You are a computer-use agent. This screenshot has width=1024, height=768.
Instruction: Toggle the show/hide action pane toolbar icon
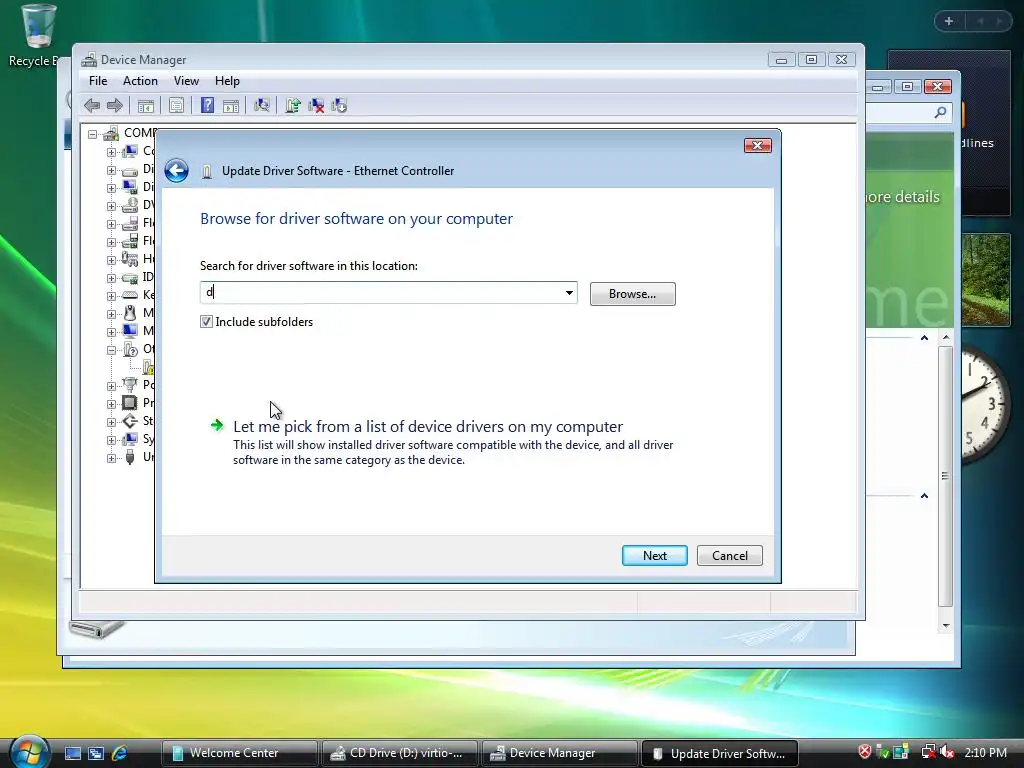click(231, 105)
